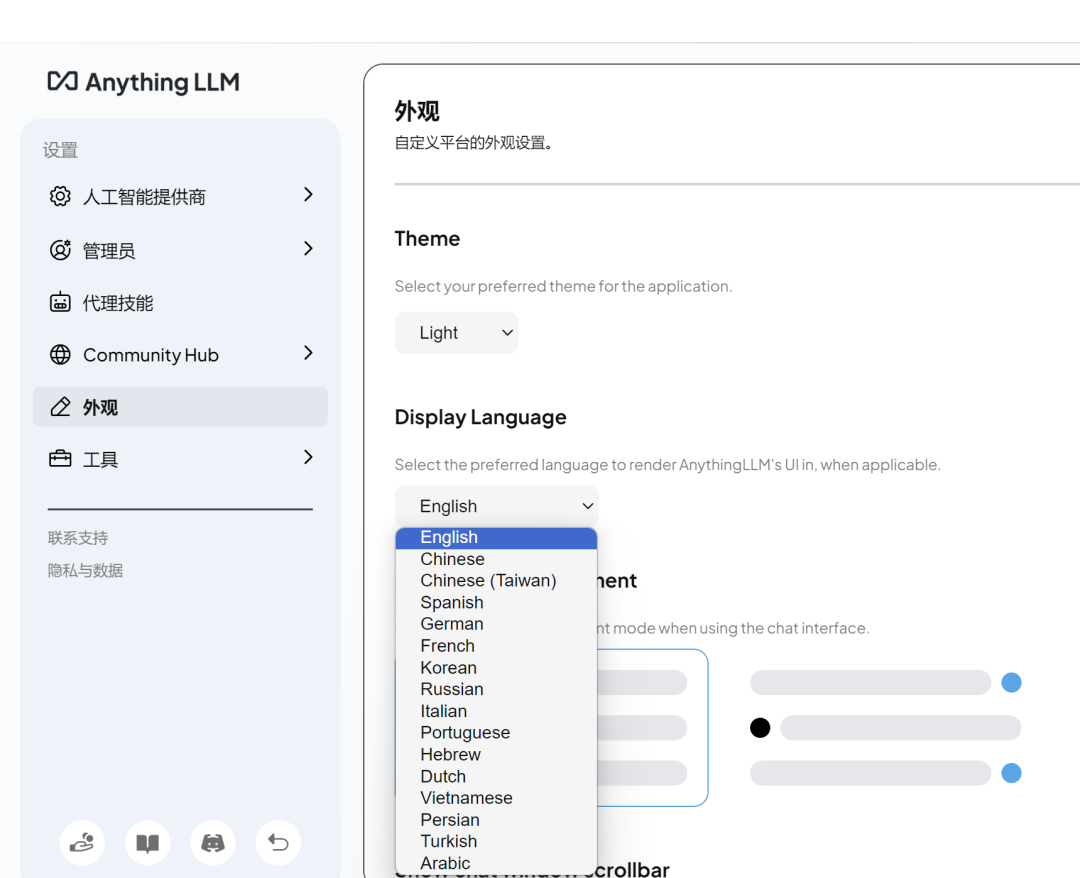The width and height of the screenshot is (1080, 878).
Task: Click the pencil icon beside 外观
Action: (x=60, y=407)
